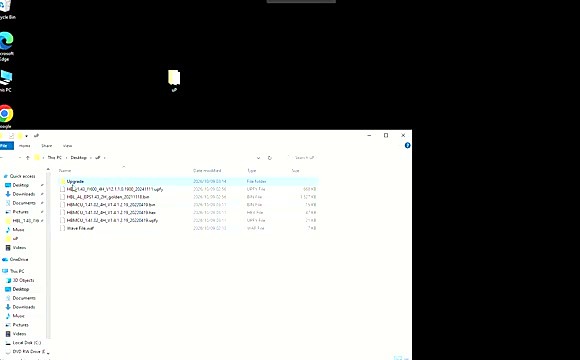Screen dimensions: 580x360
Task: Click the navigation pane scrollbar down arrow
Action: pos(48,353)
